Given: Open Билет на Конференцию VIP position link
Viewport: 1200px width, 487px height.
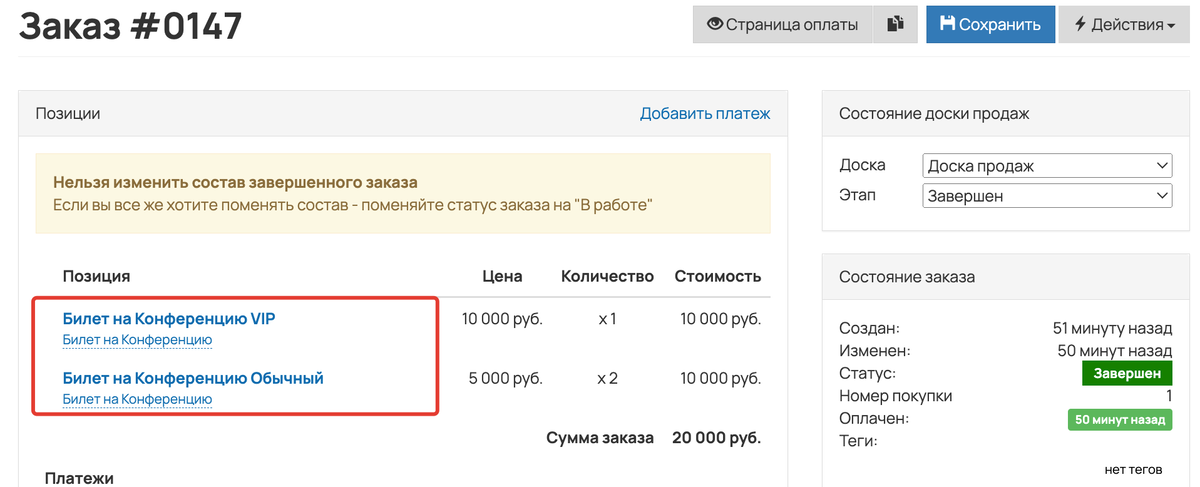Looking at the screenshot, I should tap(169, 319).
